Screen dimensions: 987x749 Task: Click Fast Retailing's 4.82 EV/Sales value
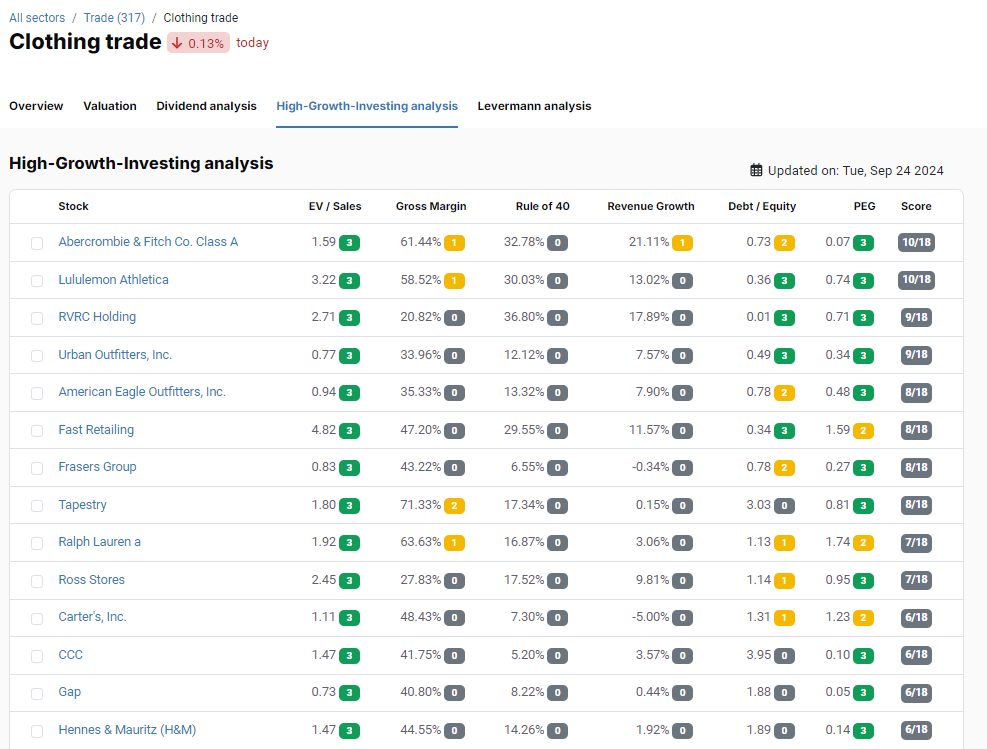[x=324, y=430]
